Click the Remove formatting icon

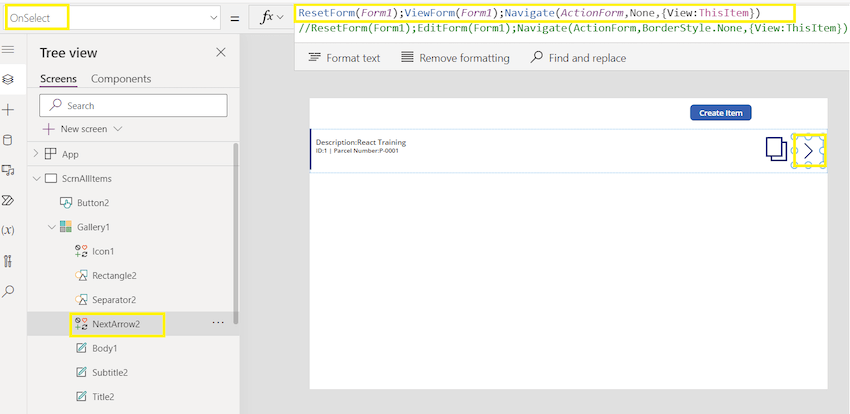pos(407,57)
